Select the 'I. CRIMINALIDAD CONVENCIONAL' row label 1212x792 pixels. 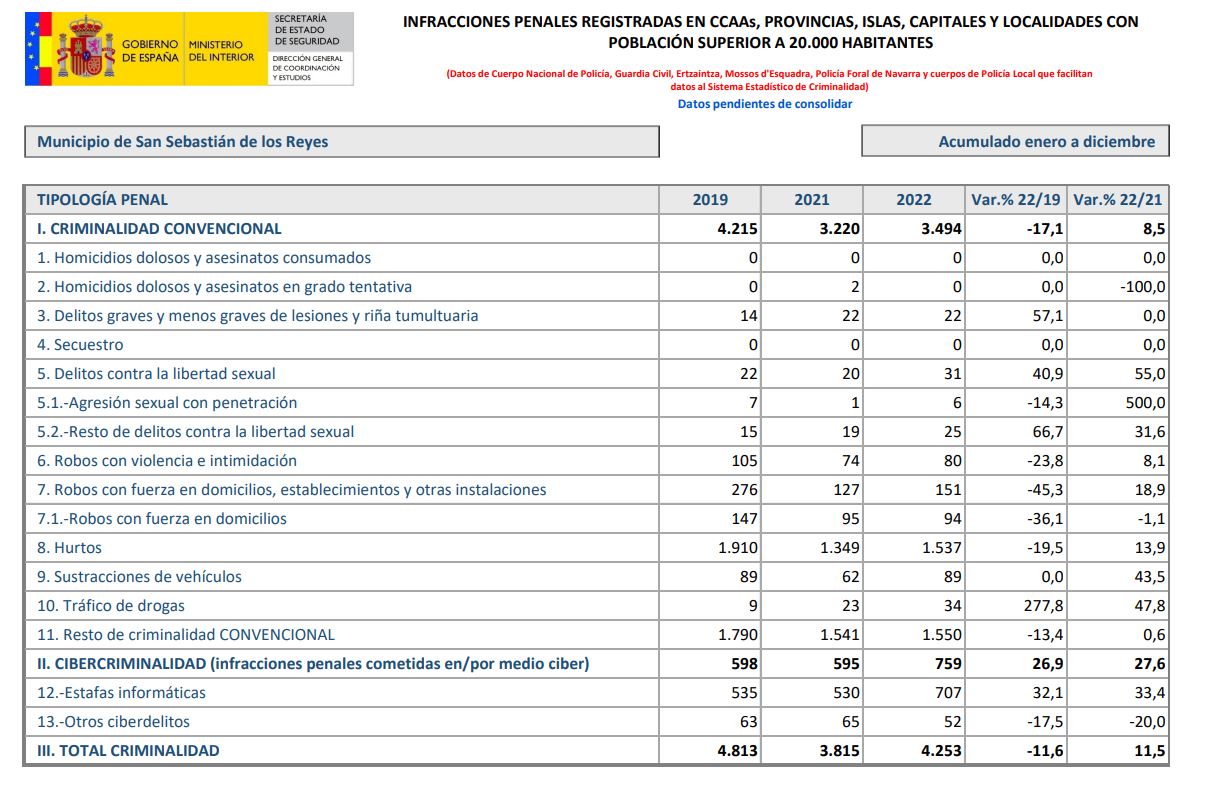click(159, 229)
